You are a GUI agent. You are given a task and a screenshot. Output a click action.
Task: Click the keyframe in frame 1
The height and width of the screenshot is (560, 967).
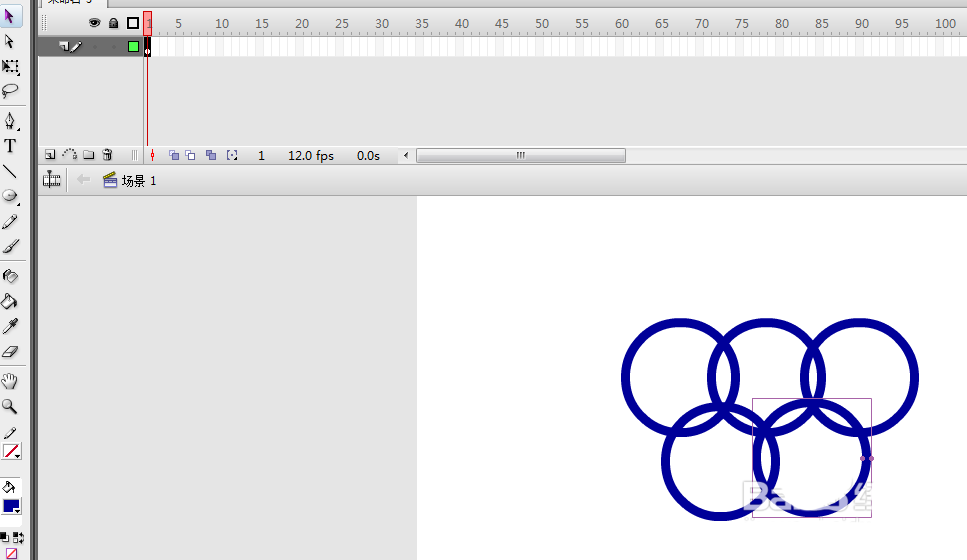(147, 47)
